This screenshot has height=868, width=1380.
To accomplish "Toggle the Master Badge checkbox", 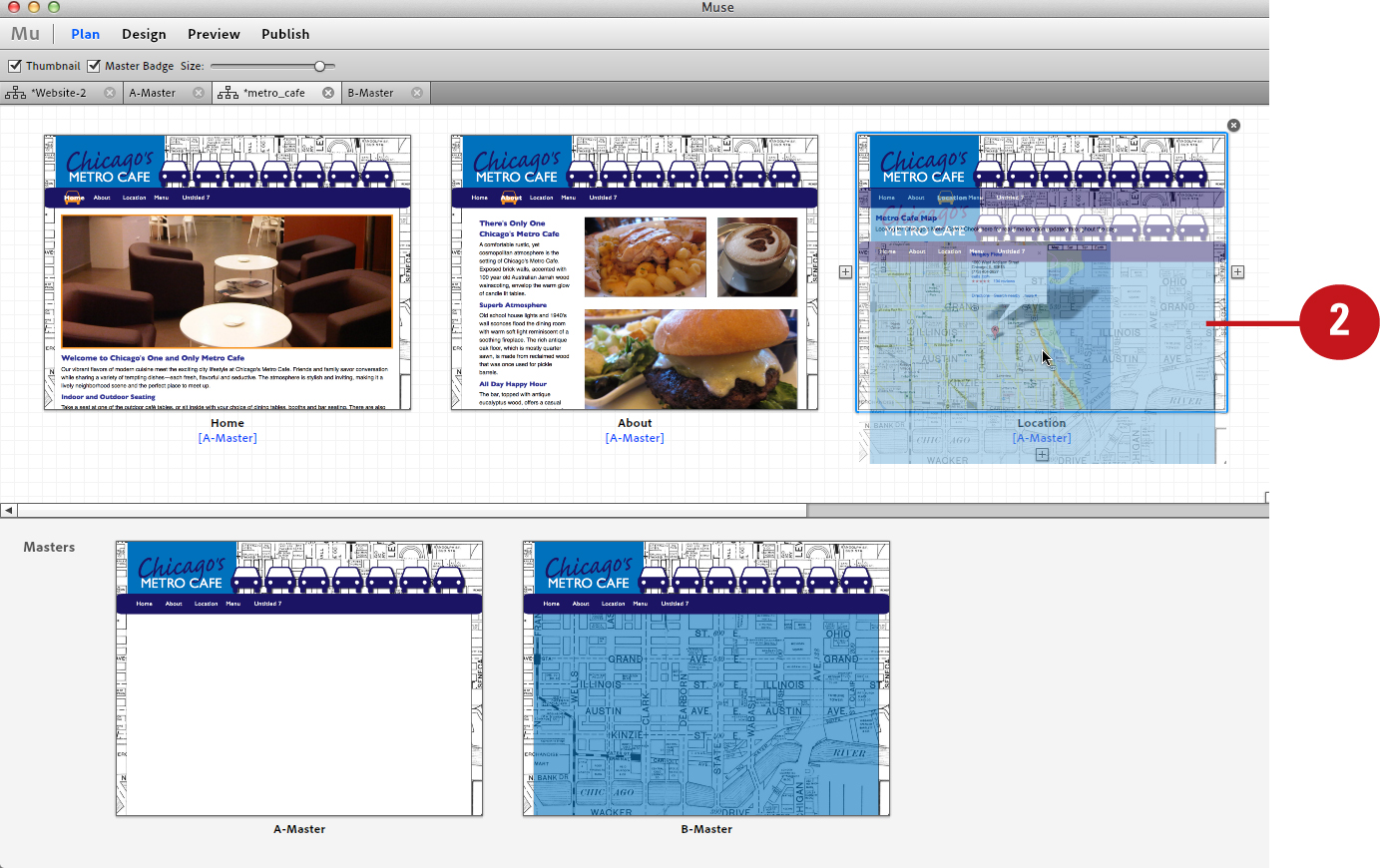I will pyautogui.click(x=94, y=66).
